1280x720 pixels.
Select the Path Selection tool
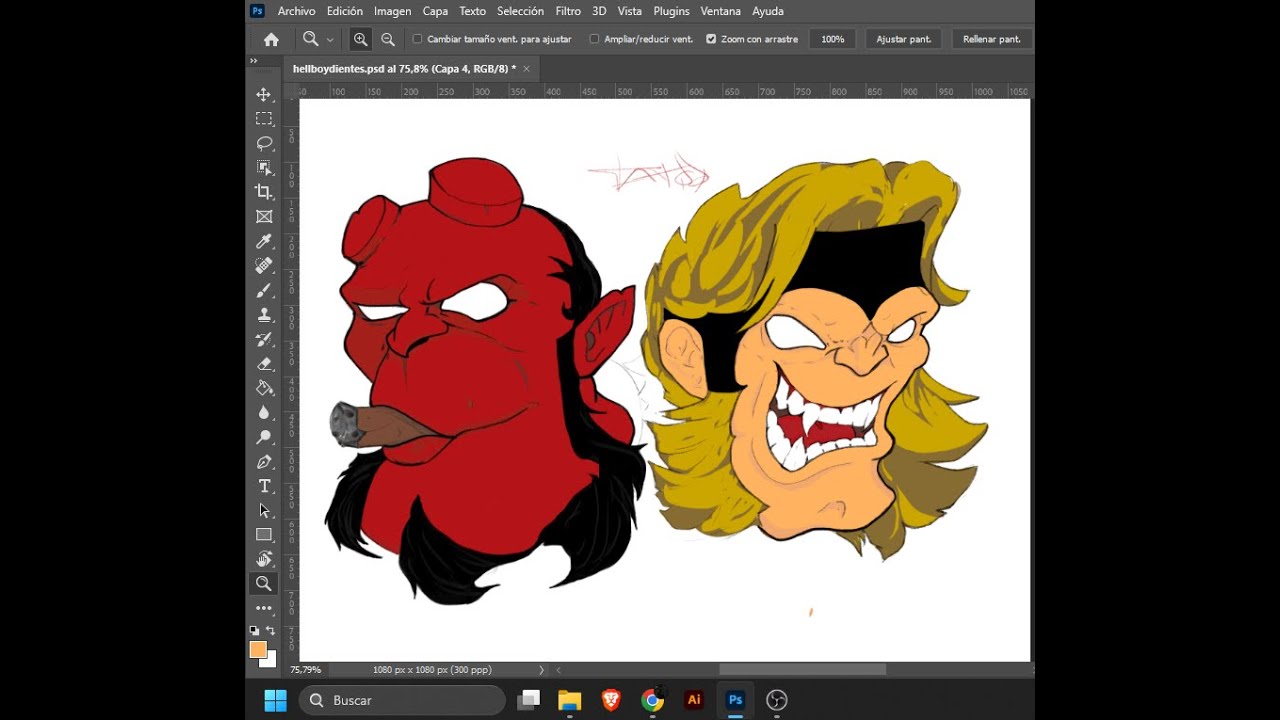(264, 510)
